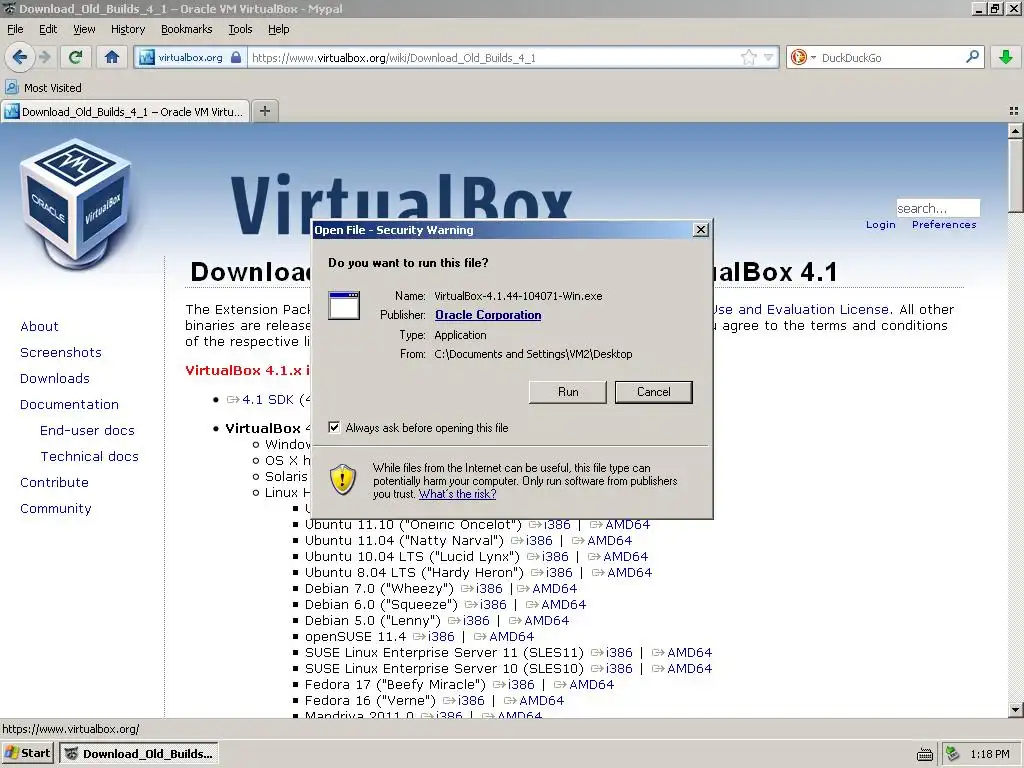Download Debian 6.0 Squeeze i386 package
This screenshot has width=1024, height=768.
(x=486, y=605)
